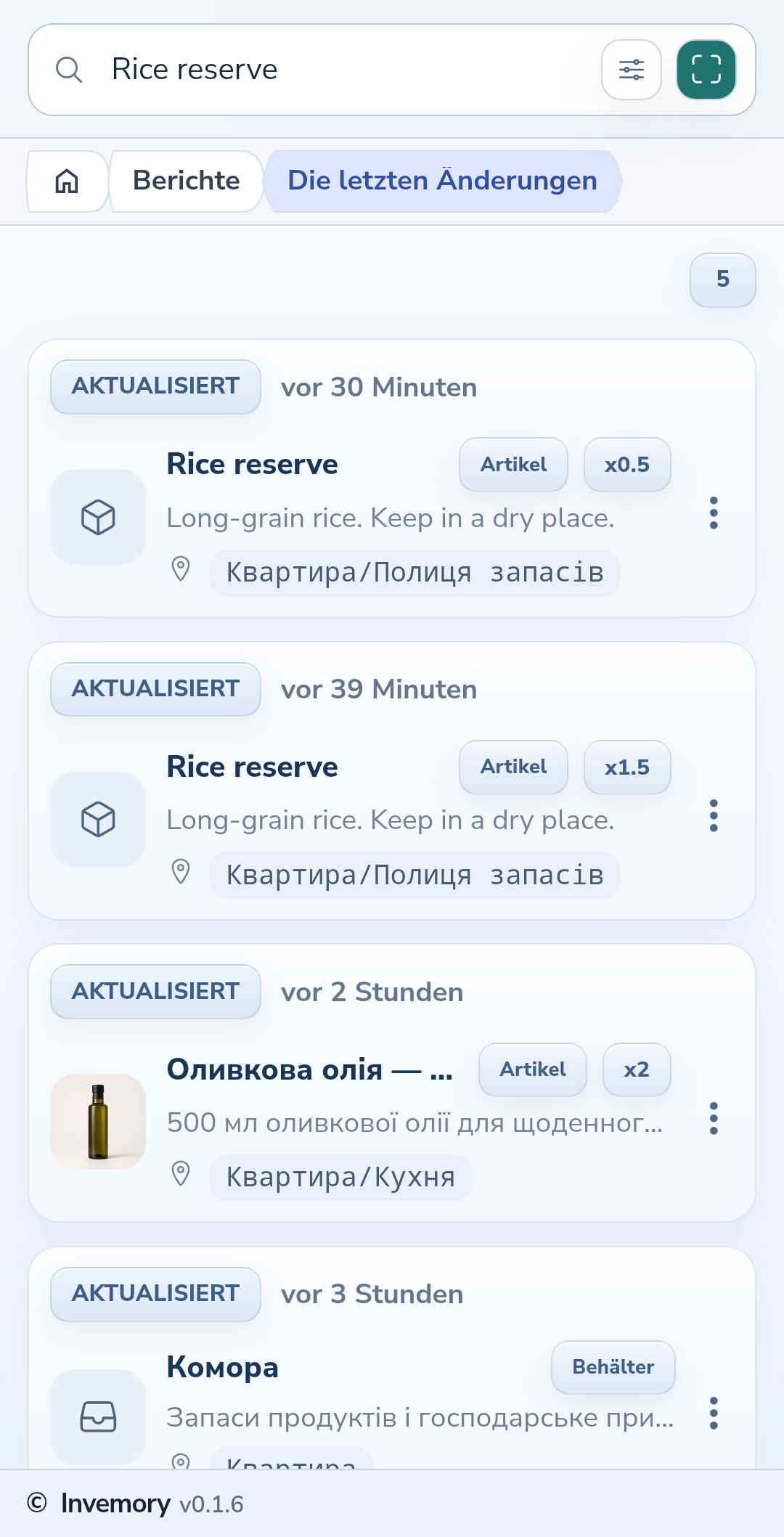Open more options menu for Оливкова олія
This screenshot has width=784, height=1537.
pos(714,1118)
